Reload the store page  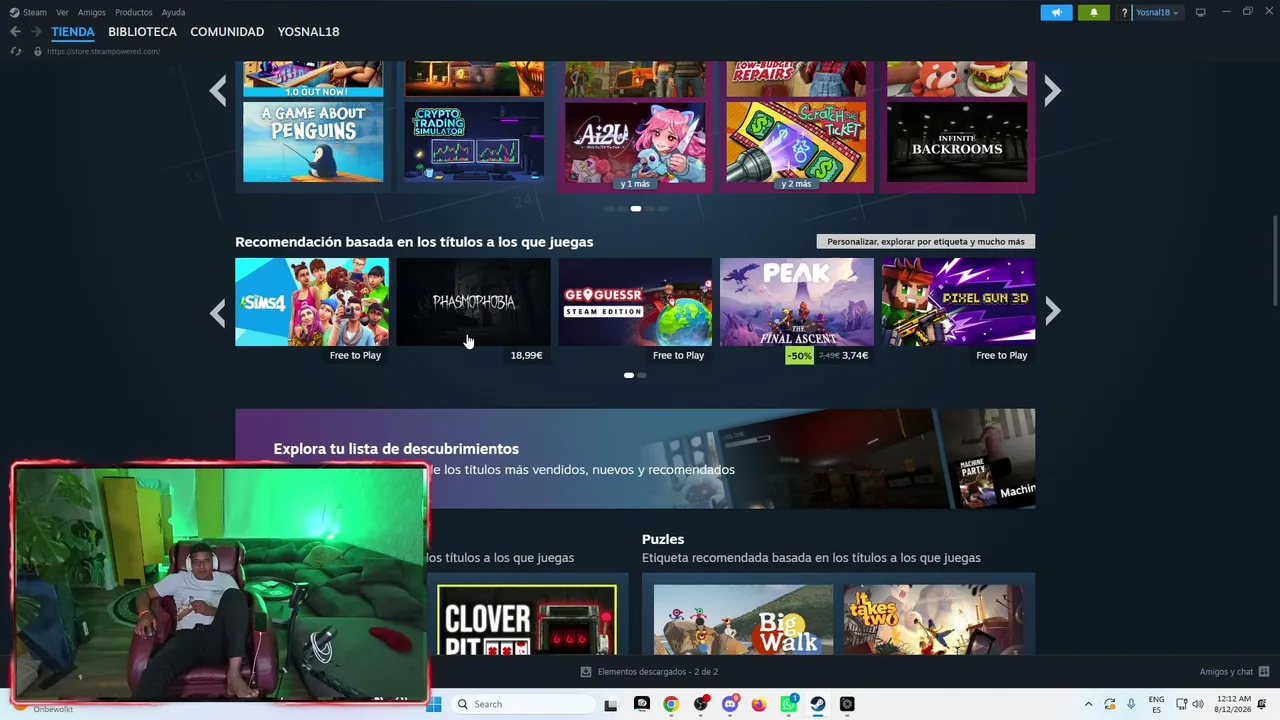(x=15, y=51)
